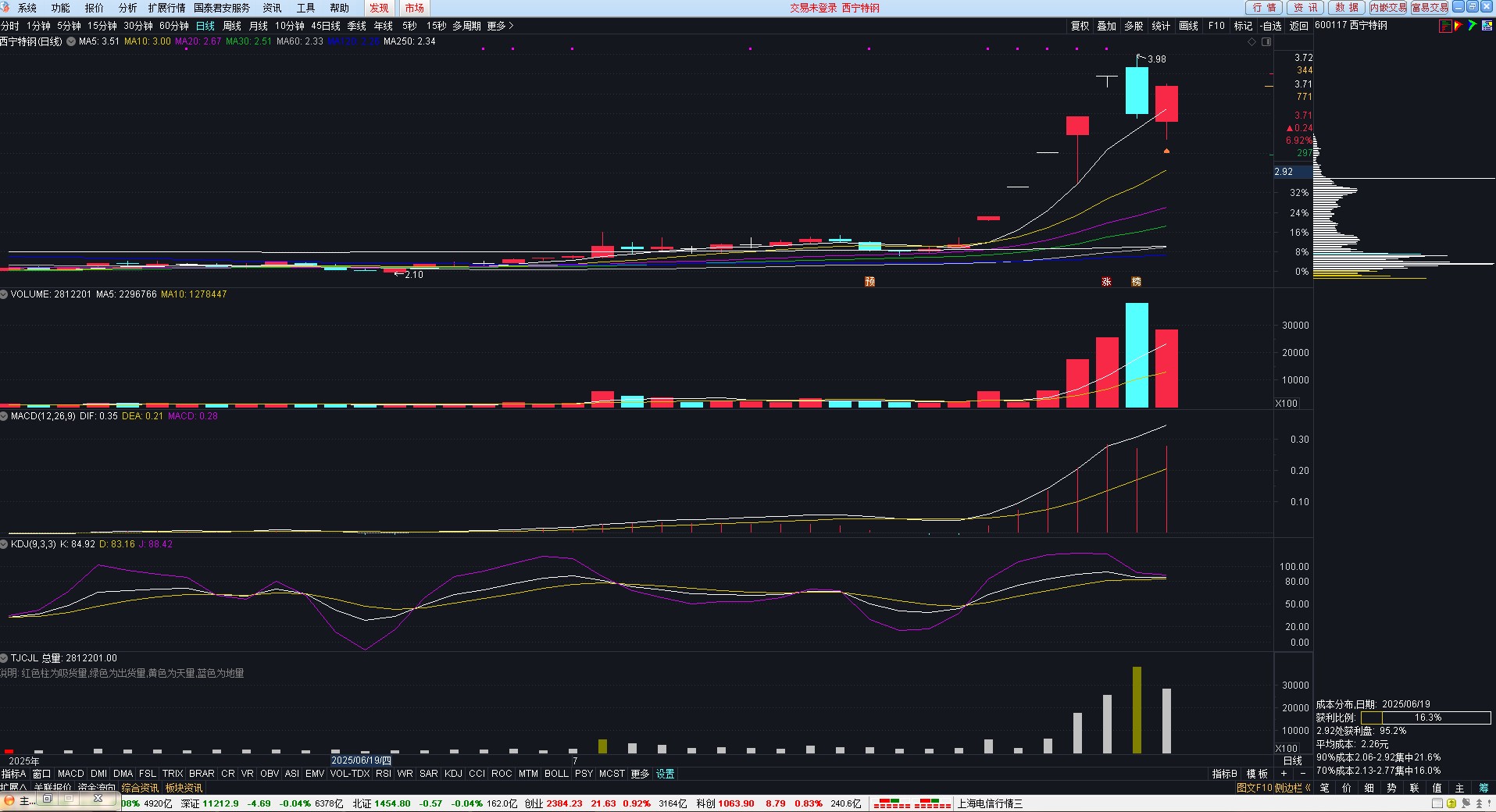Viewport: 1496px width, 812px height.
Task: Open the 图文F10 link
Action: 1254,789
